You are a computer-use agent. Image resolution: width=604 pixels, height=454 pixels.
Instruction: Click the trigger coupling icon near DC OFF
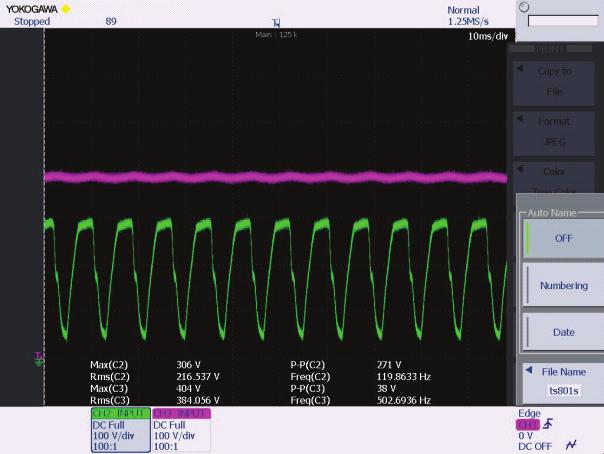[571, 445]
